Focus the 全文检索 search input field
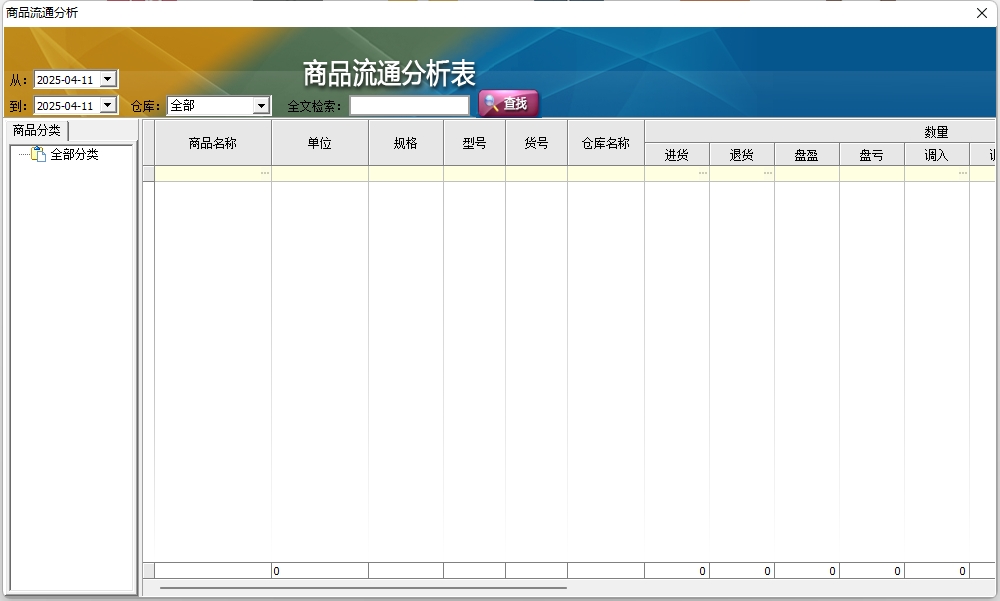 pos(409,105)
